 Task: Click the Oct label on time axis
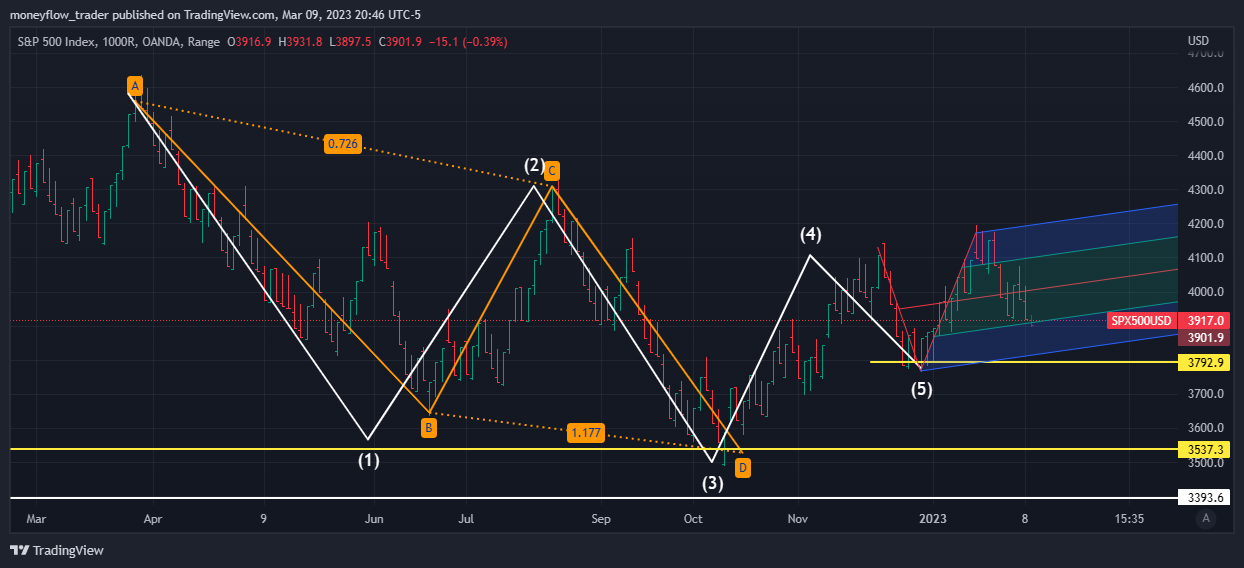point(692,519)
